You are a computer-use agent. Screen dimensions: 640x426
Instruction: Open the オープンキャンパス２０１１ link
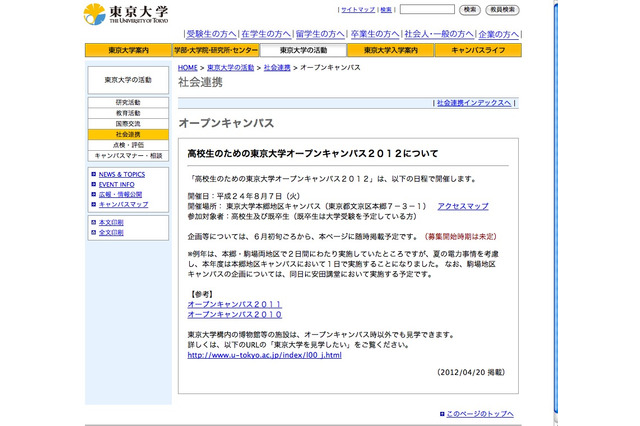235,304
